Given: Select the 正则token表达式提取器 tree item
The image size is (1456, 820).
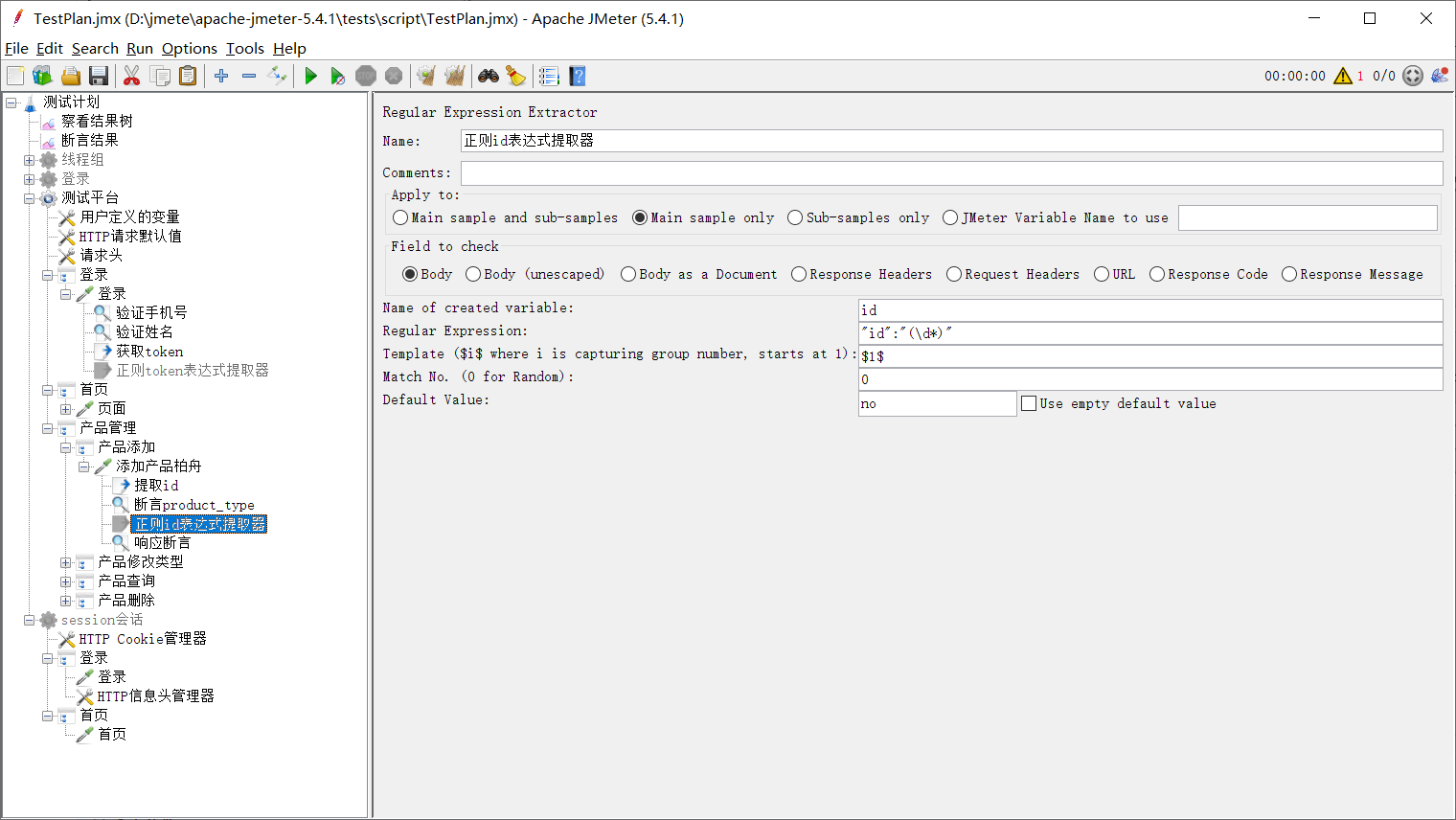Looking at the screenshot, I should click(193, 370).
